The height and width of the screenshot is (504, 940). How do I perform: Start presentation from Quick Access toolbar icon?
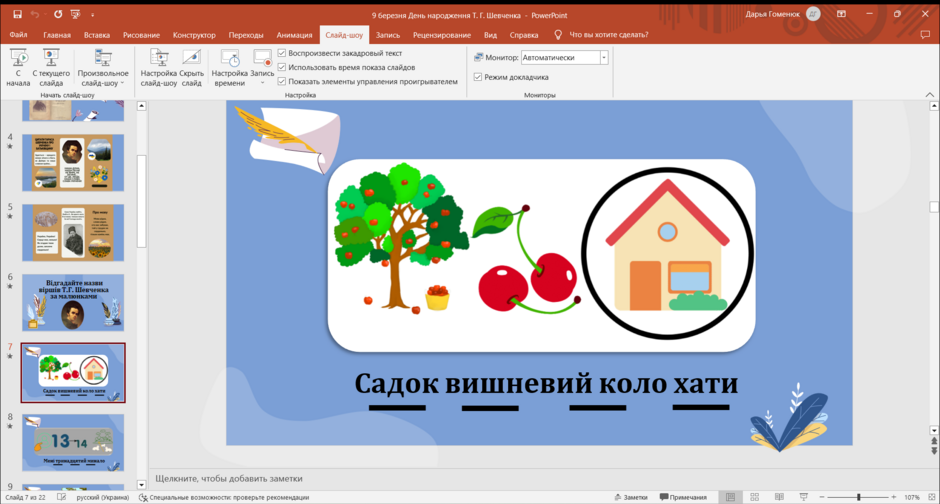[76, 14]
